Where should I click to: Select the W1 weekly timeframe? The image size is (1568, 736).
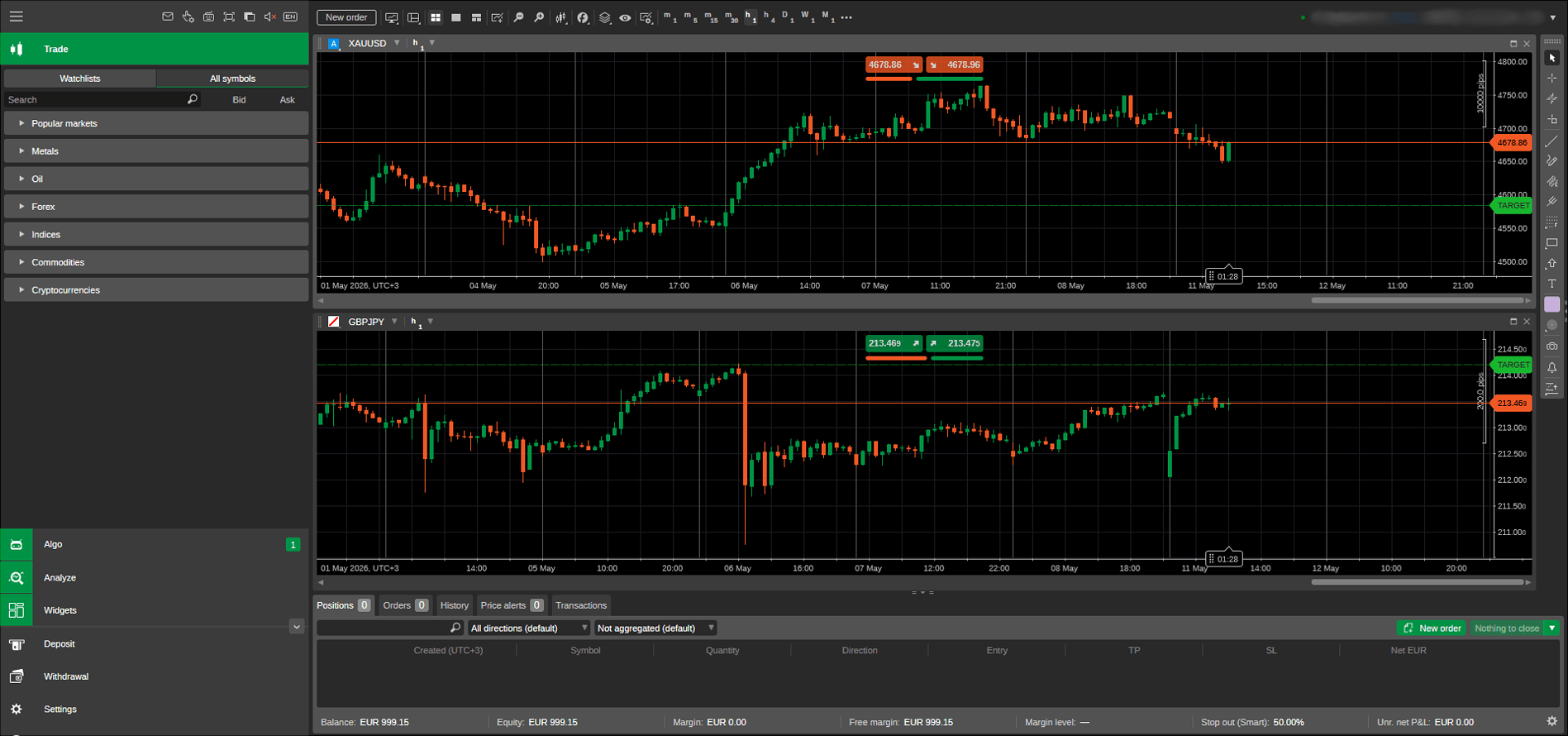point(808,17)
